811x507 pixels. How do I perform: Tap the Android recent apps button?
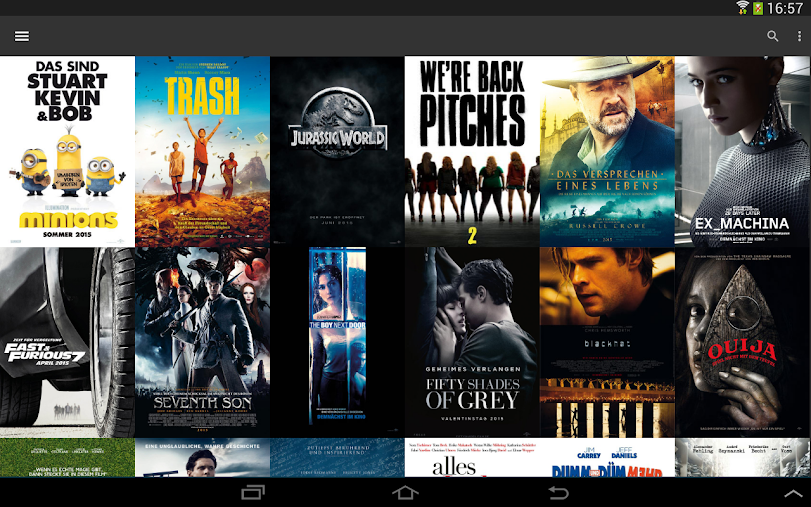(x=253, y=492)
